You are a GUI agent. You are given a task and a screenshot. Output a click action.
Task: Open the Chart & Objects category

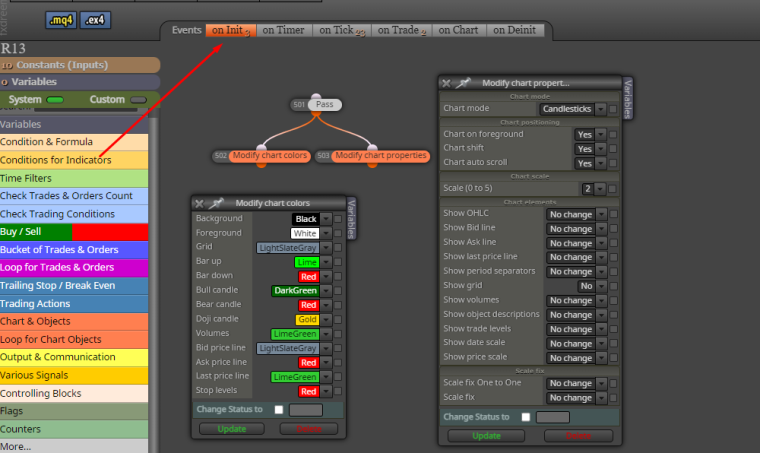click(74, 321)
